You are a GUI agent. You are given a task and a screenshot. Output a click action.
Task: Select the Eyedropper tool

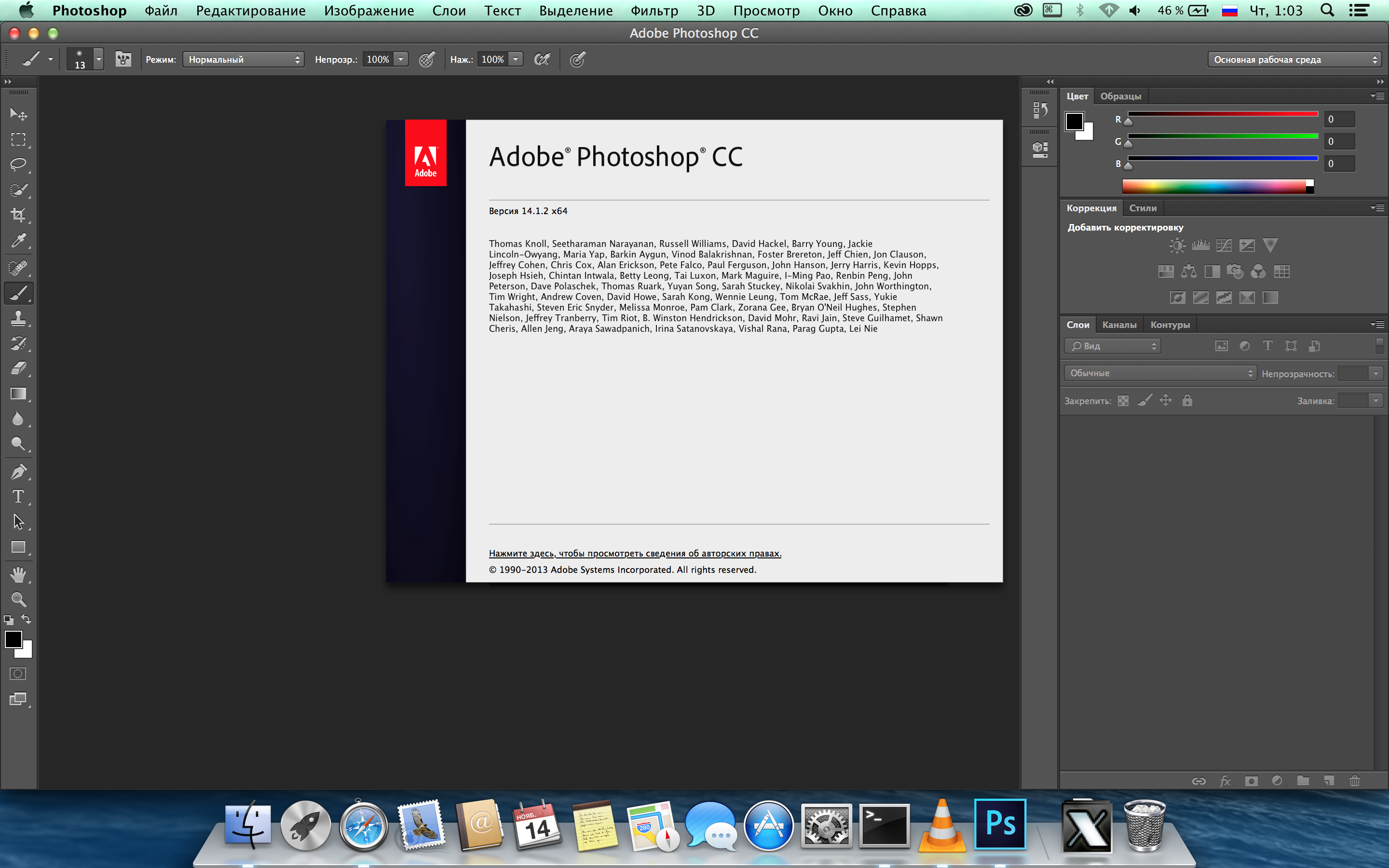pos(18,241)
